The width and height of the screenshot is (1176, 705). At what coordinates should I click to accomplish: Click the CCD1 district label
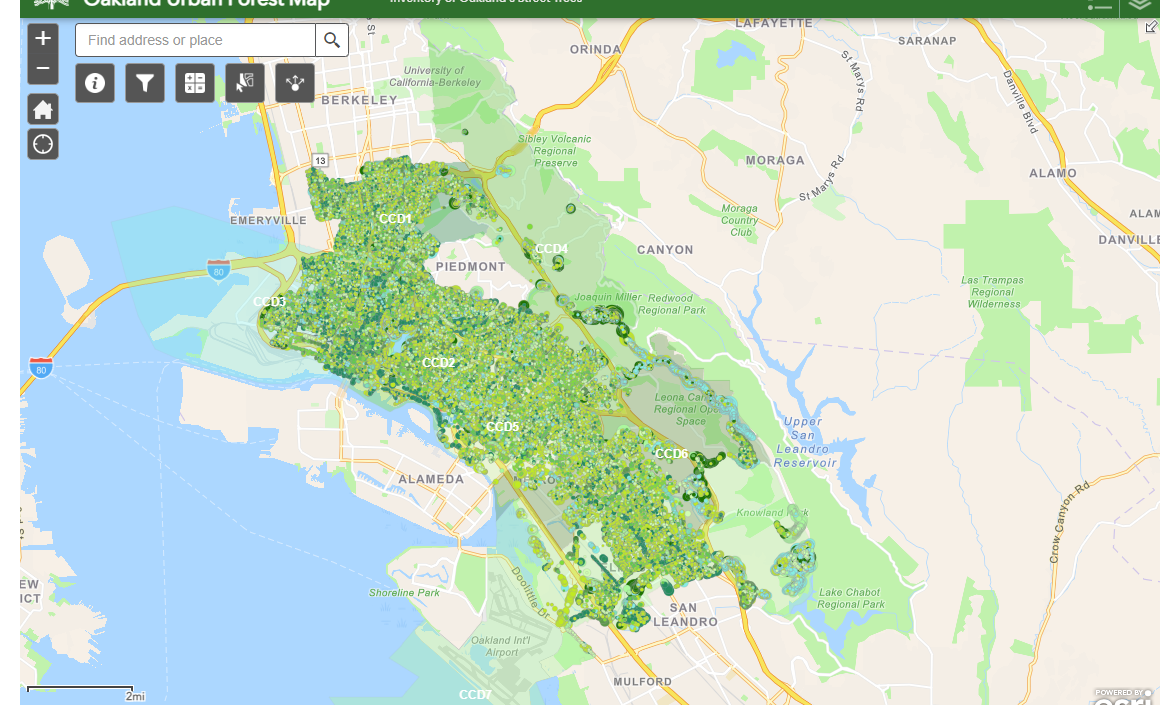pos(395,218)
